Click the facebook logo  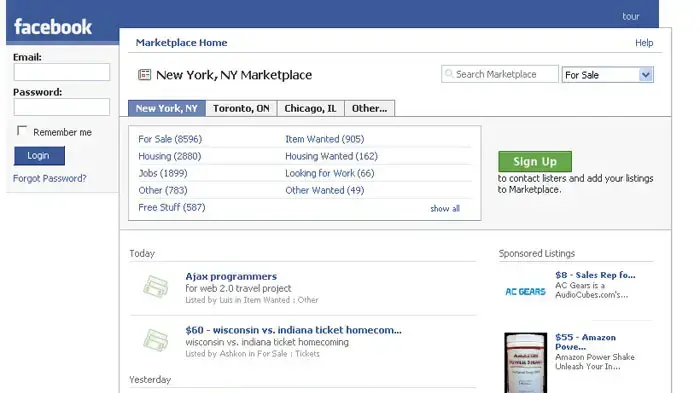point(53,27)
